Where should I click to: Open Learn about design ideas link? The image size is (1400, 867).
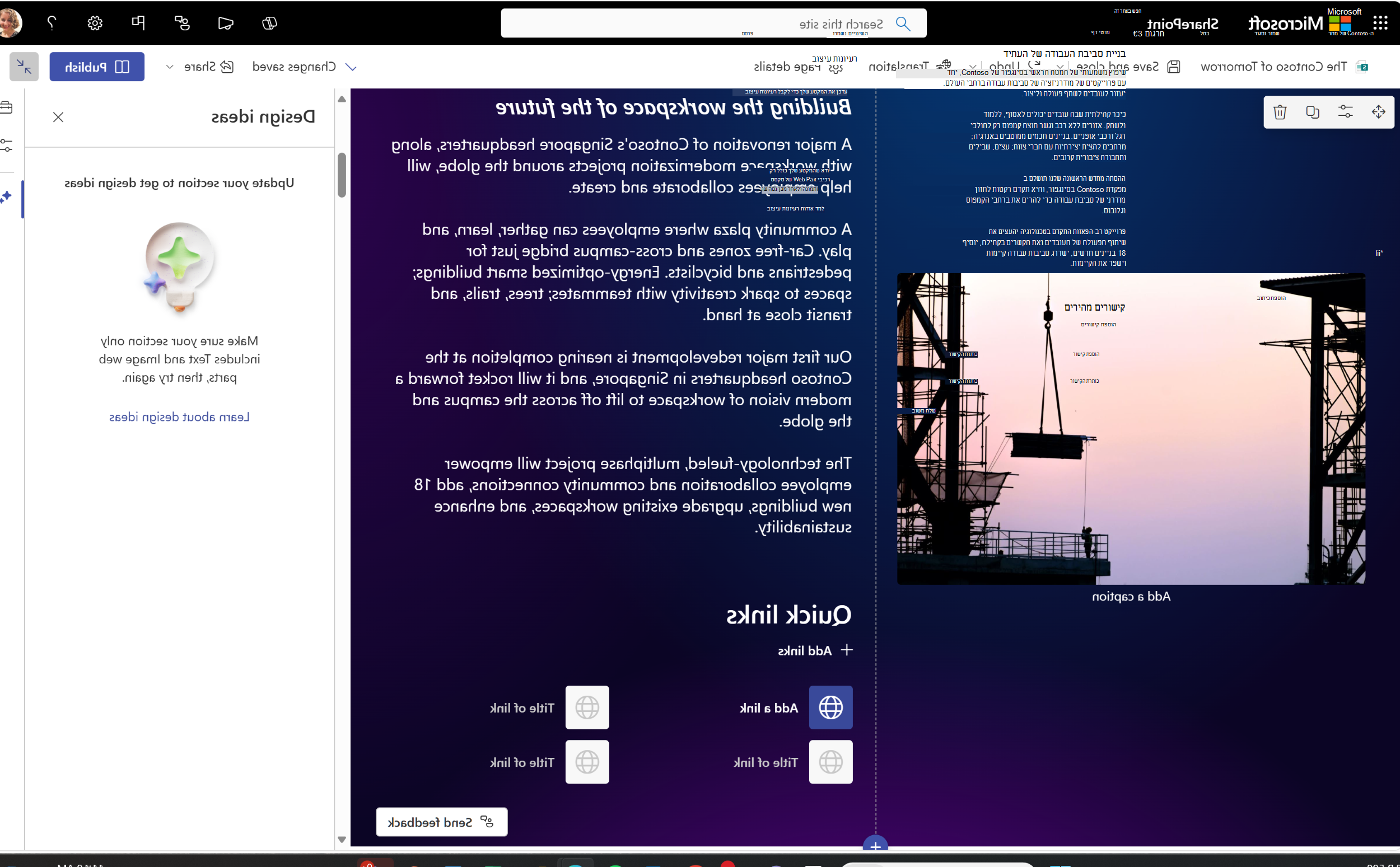(179, 417)
